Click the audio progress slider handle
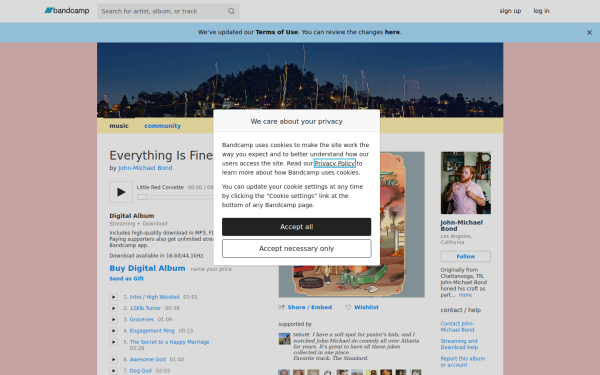Screen dimensions: 600x375 pyautogui.click(x=142, y=197)
